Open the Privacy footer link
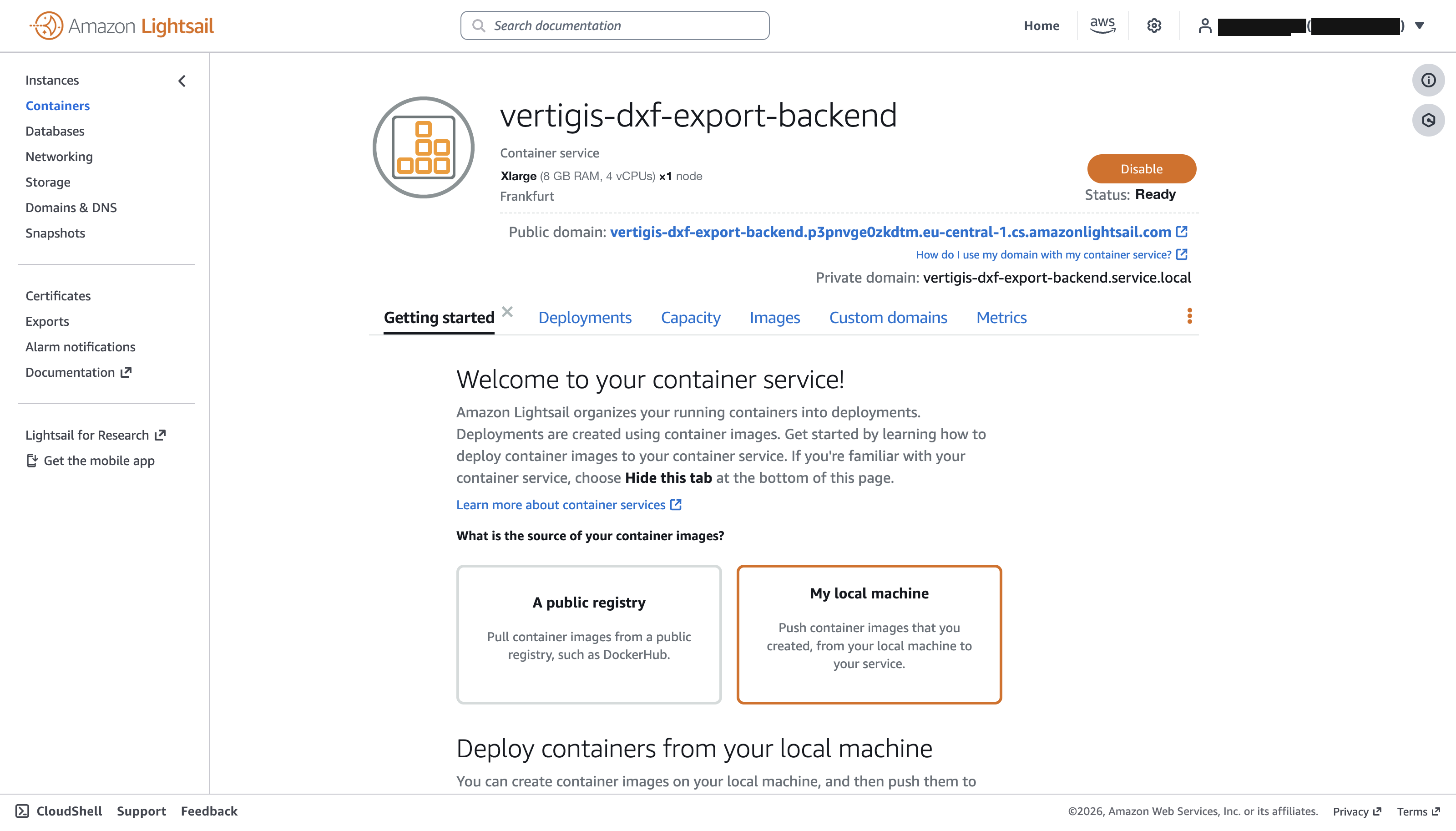The width and height of the screenshot is (1456, 831). pyautogui.click(x=1357, y=811)
